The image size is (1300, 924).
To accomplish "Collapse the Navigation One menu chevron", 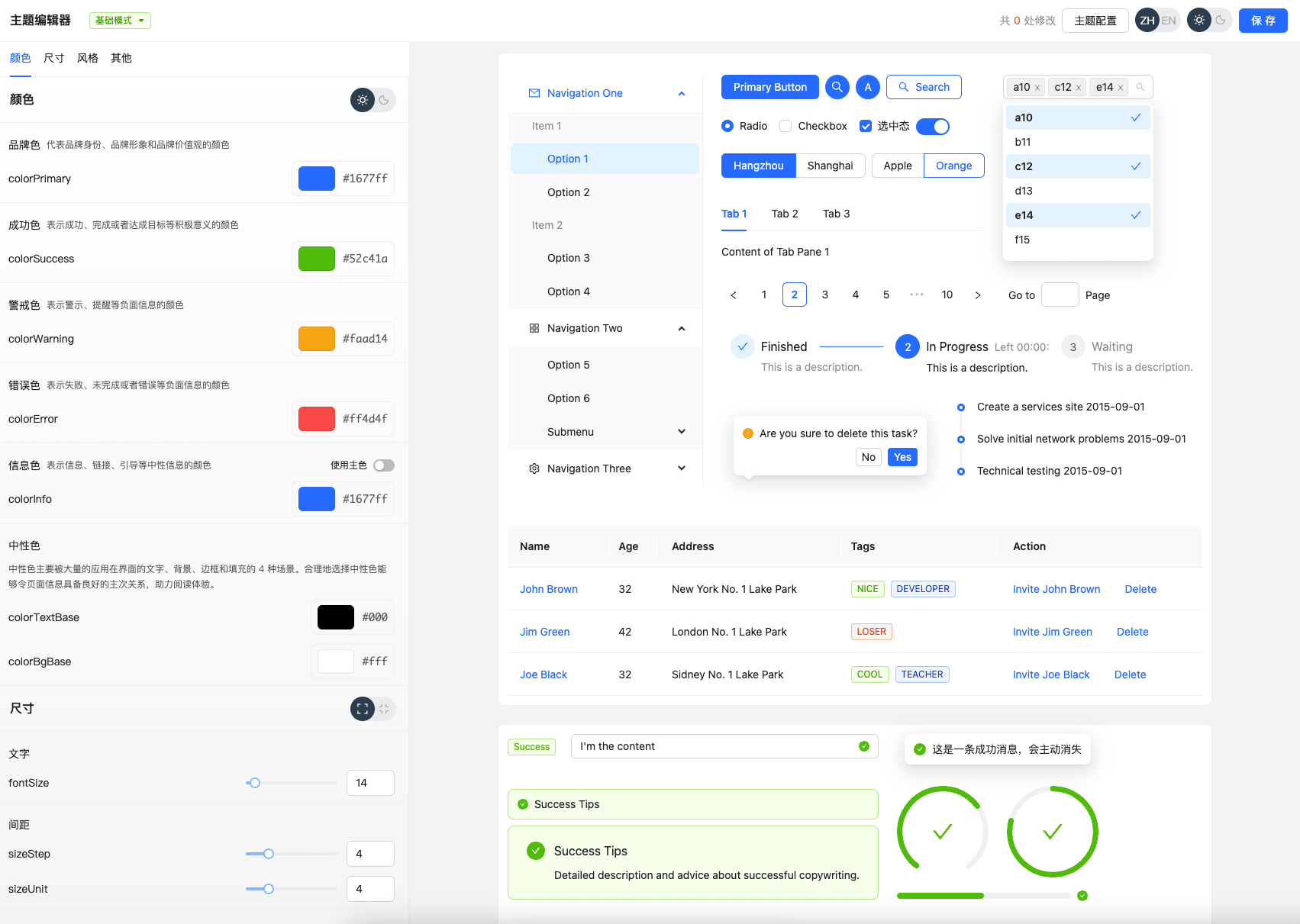I will point(682,93).
